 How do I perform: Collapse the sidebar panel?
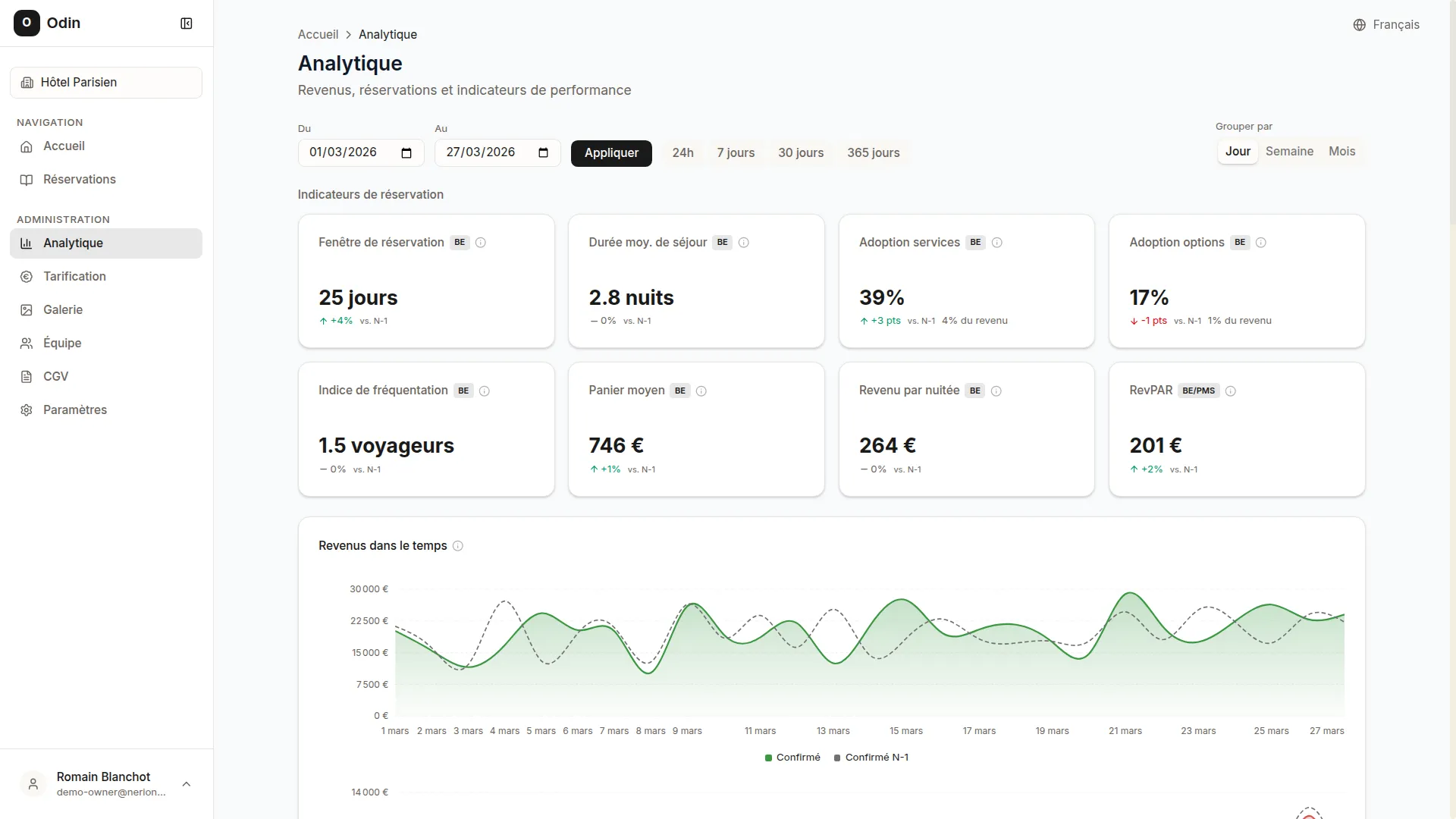point(186,23)
